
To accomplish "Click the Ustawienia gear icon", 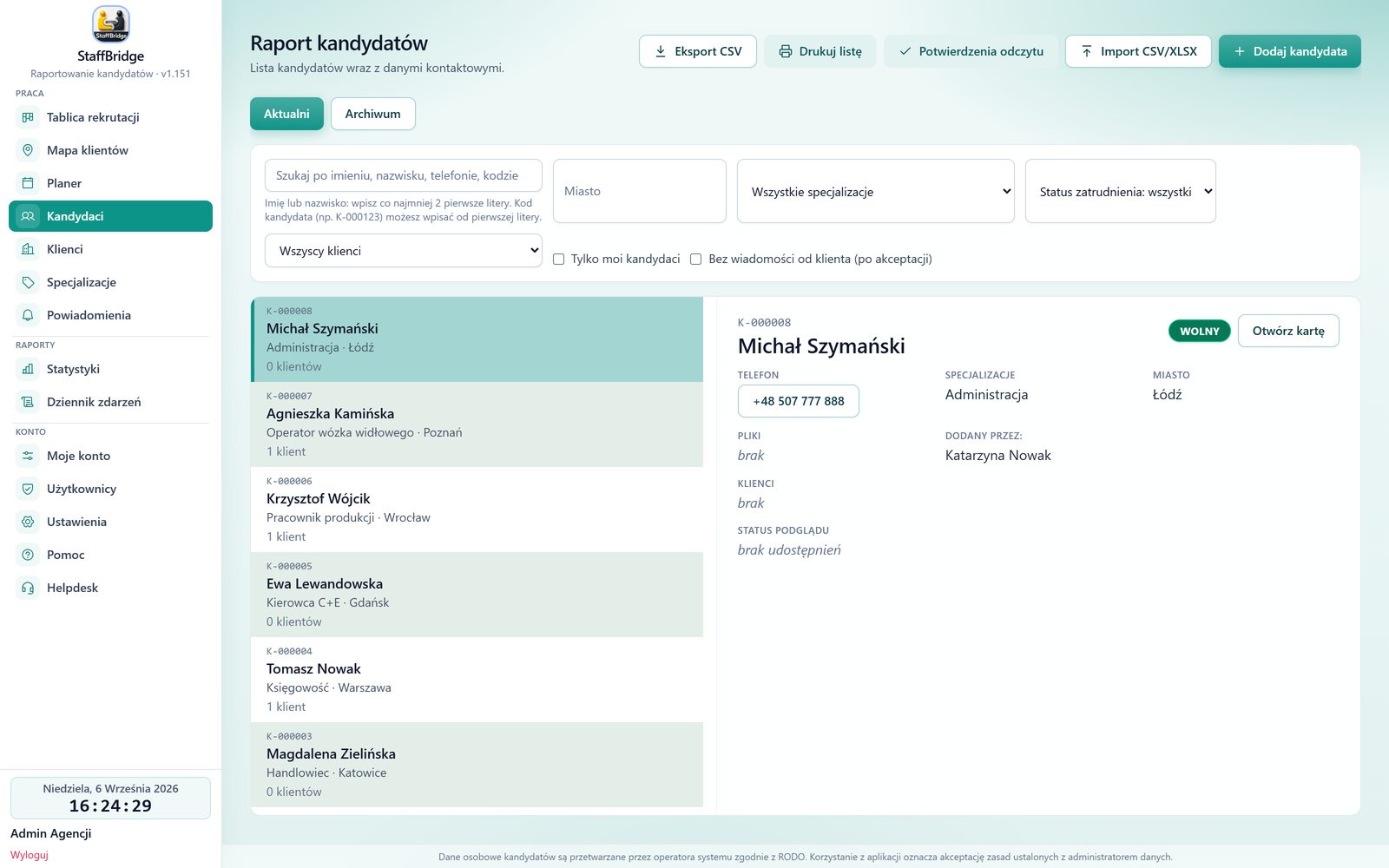I will pos(28,522).
